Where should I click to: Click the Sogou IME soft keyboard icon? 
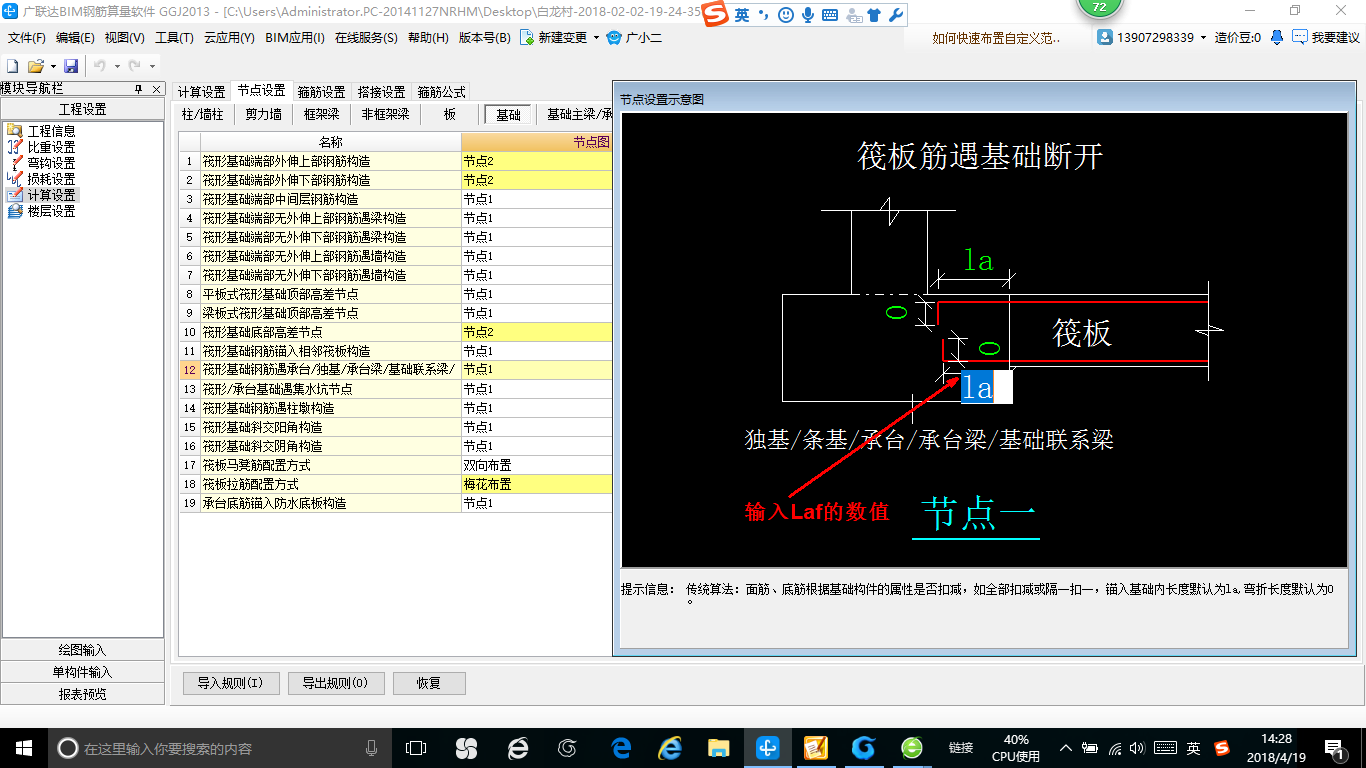(x=830, y=16)
